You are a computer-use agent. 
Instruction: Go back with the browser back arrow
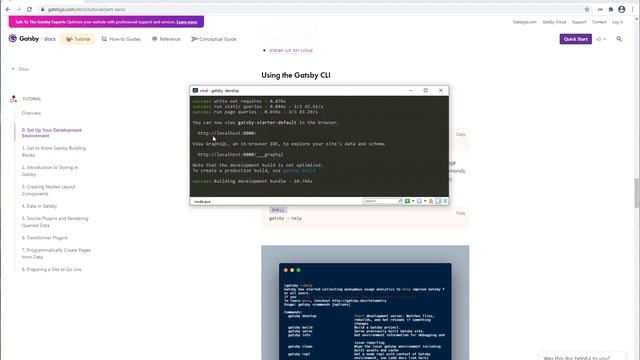click(x=8, y=9)
